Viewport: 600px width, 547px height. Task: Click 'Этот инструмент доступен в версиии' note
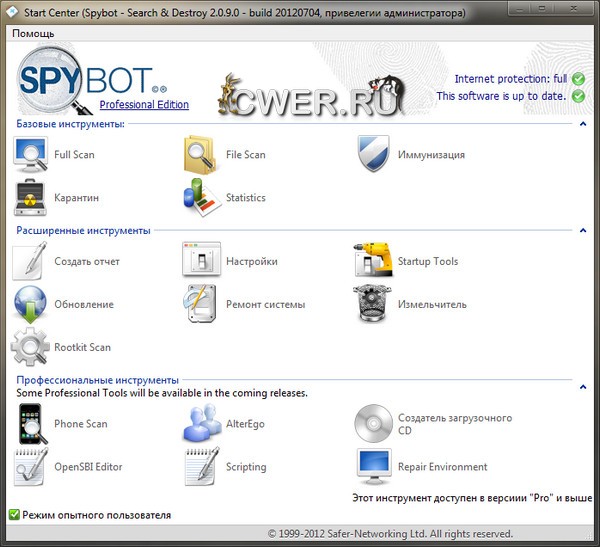472,498
